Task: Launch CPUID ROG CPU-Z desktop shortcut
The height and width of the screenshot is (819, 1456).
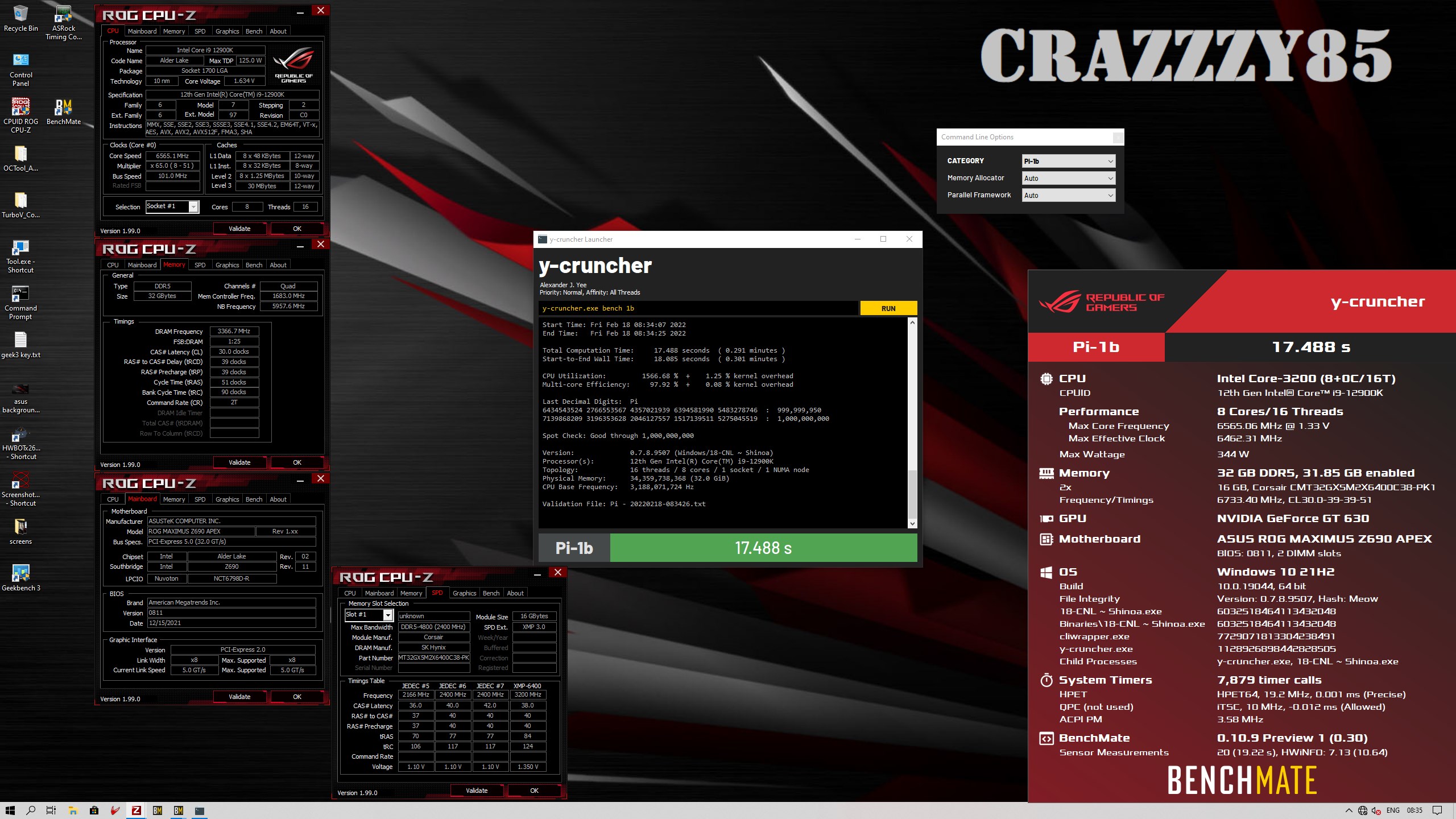Action: click(20, 115)
